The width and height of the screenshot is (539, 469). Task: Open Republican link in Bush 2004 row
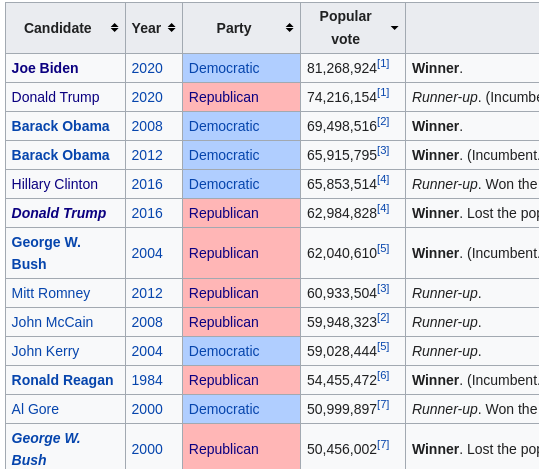click(x=224, y=253)
